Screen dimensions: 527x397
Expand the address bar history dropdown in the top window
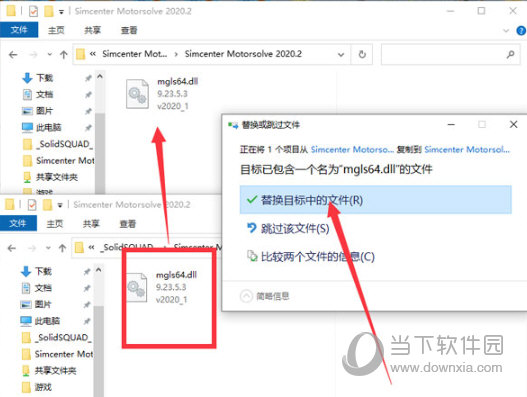(x=341, y=54)
